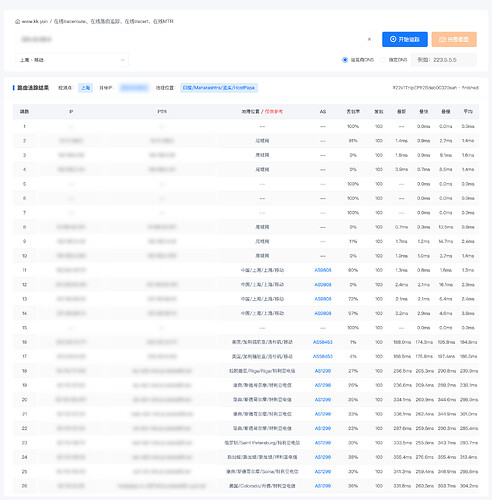Click the 局域网 location cell in hop 2

tap(262, 141)
